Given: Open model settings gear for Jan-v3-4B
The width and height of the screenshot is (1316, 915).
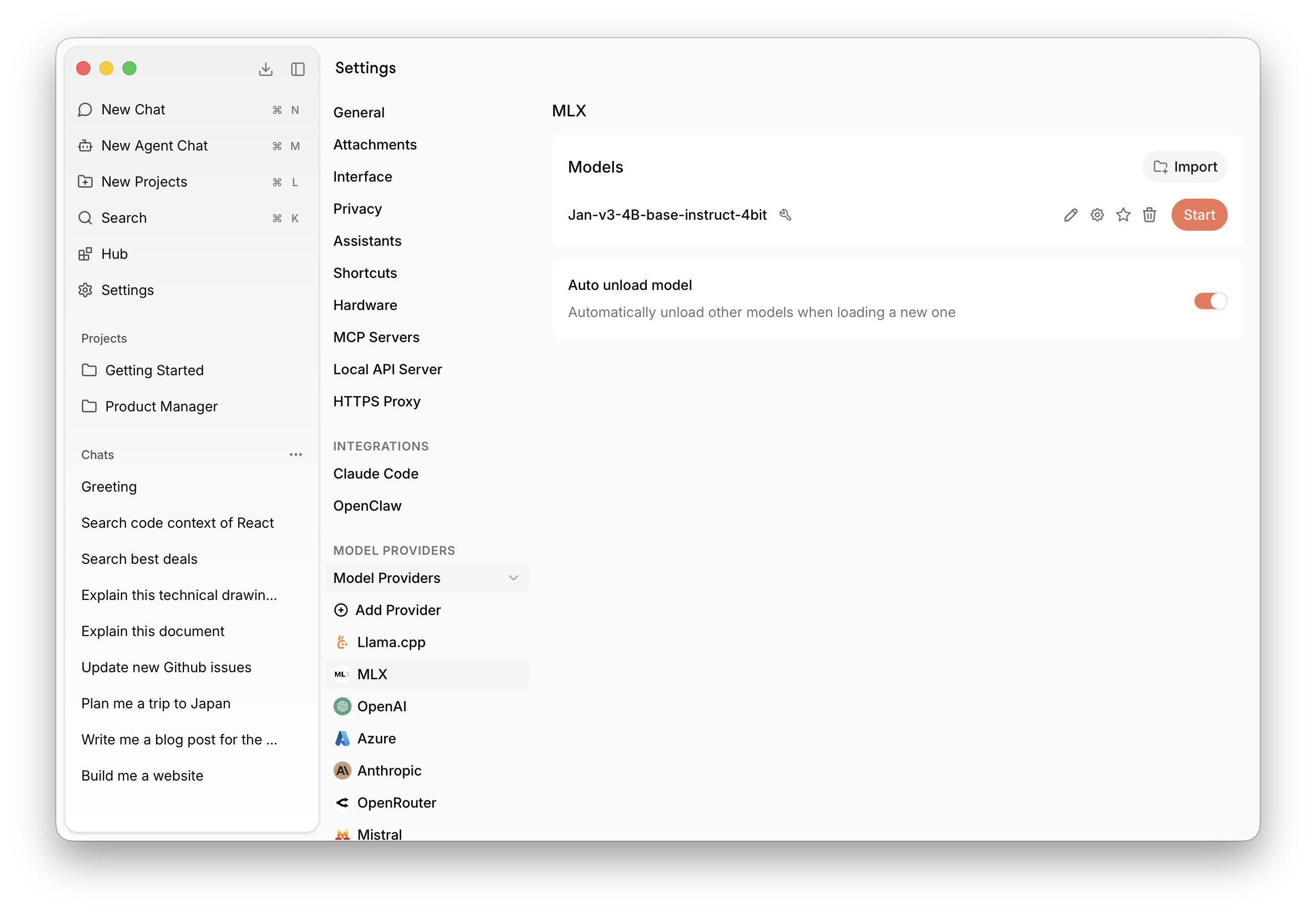Looking at the screenshot, I should pos(1096,215).
